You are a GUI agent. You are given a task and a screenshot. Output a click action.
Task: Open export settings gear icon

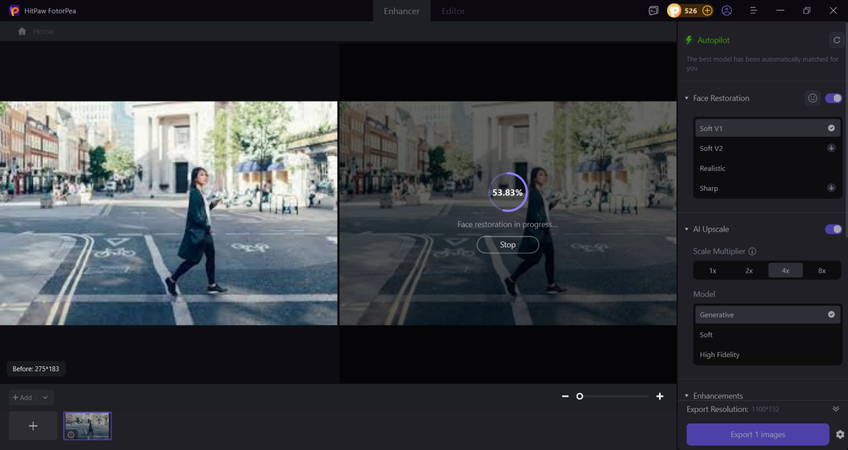pos(840,434)
